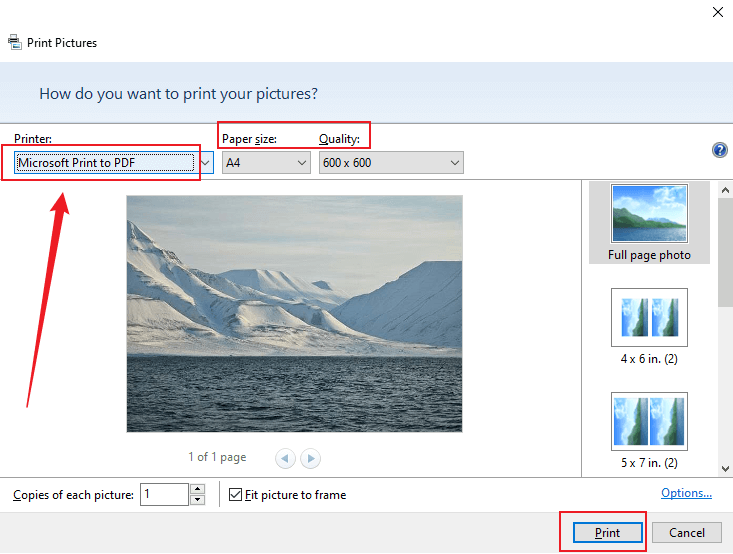Click the blue help question mark icon
This screenshot has height=554, width=733.
(719, 150)
